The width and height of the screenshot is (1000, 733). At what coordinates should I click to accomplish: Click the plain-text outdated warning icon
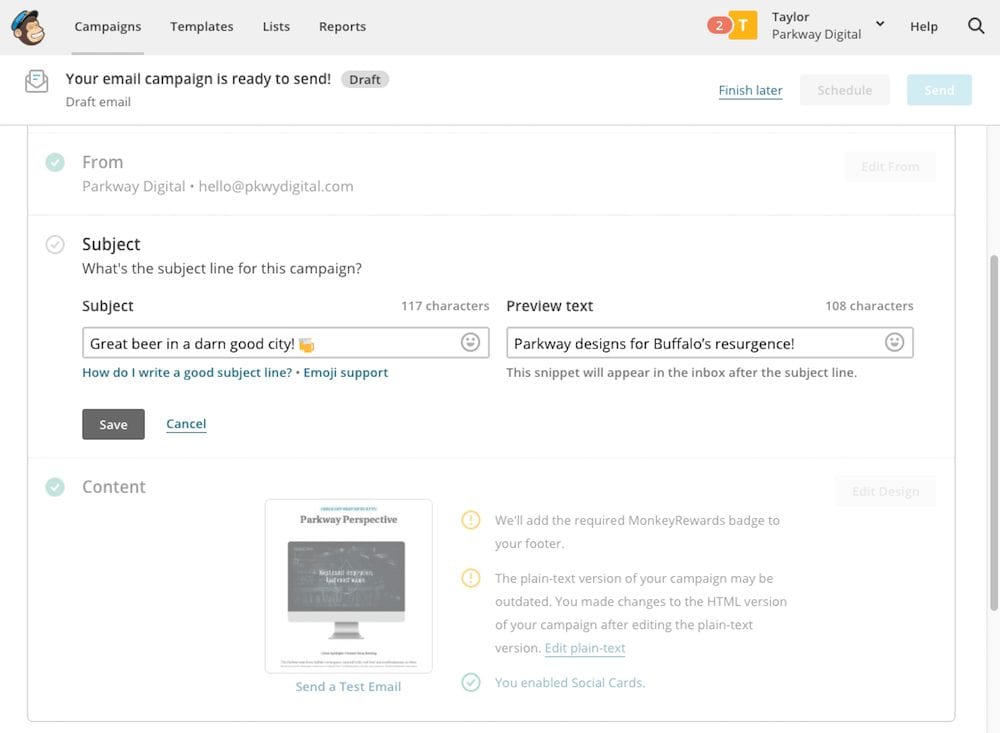[471, 578]
